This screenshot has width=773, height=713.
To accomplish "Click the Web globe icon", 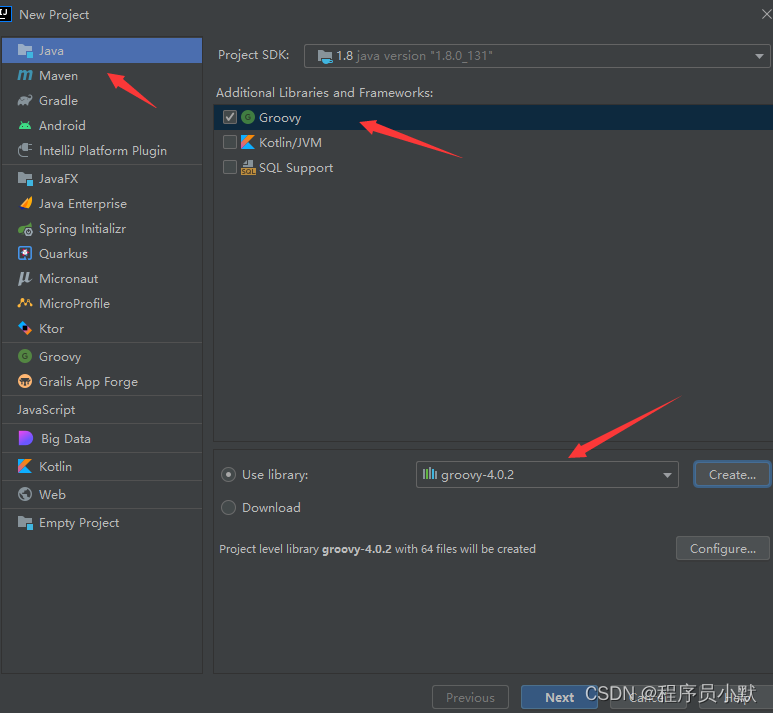I will click(25, 494).
